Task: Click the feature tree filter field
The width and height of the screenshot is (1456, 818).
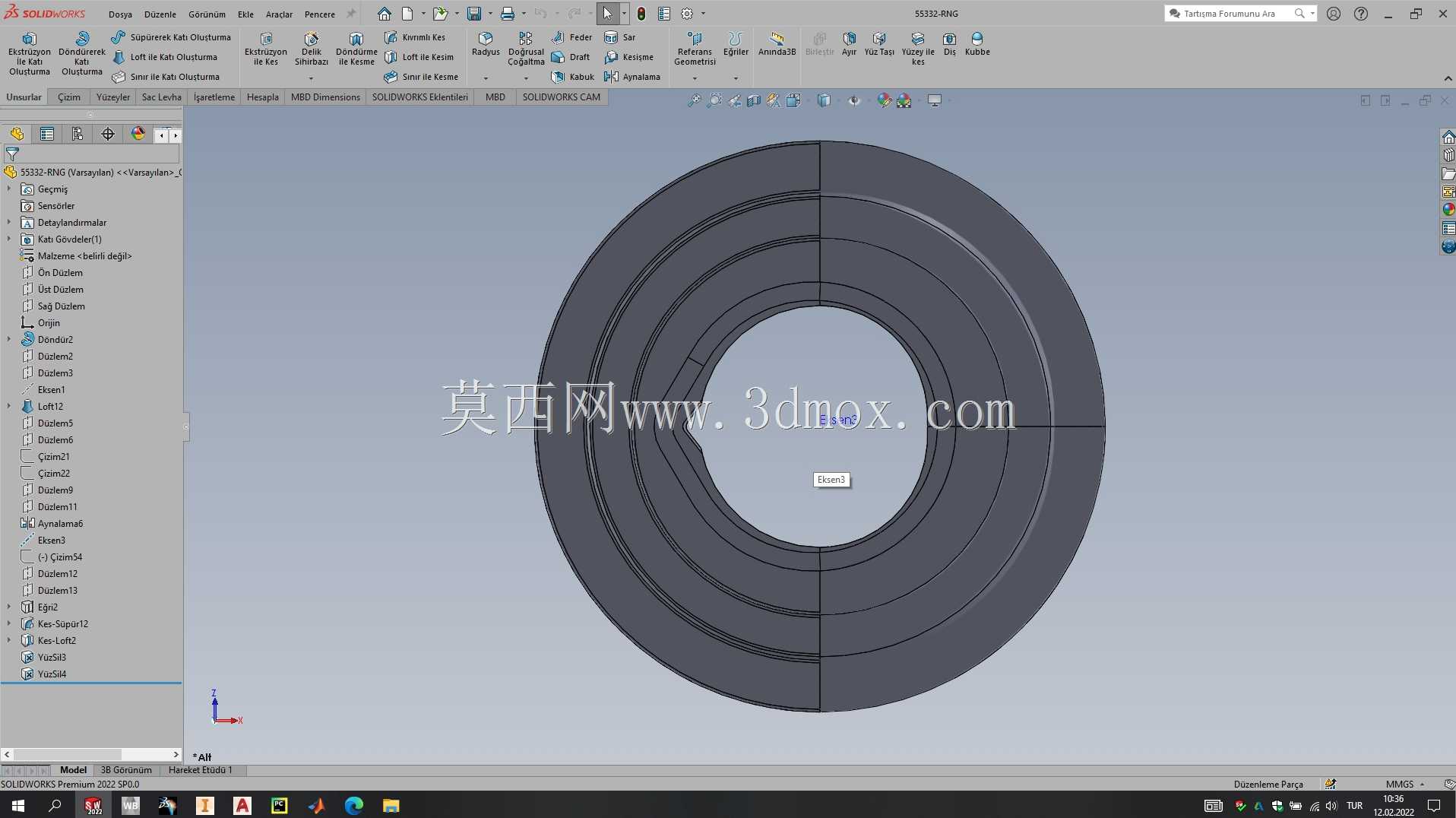Action: pos(92,154)
